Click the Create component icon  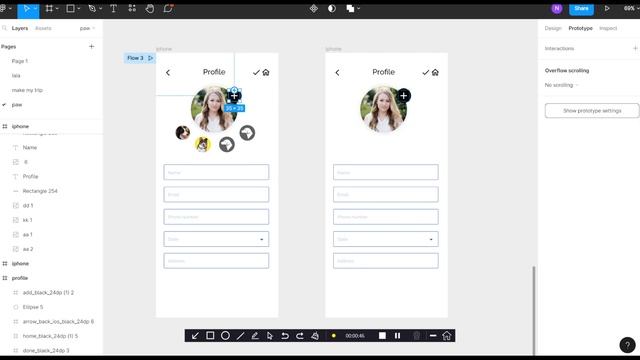coord(313,9)
